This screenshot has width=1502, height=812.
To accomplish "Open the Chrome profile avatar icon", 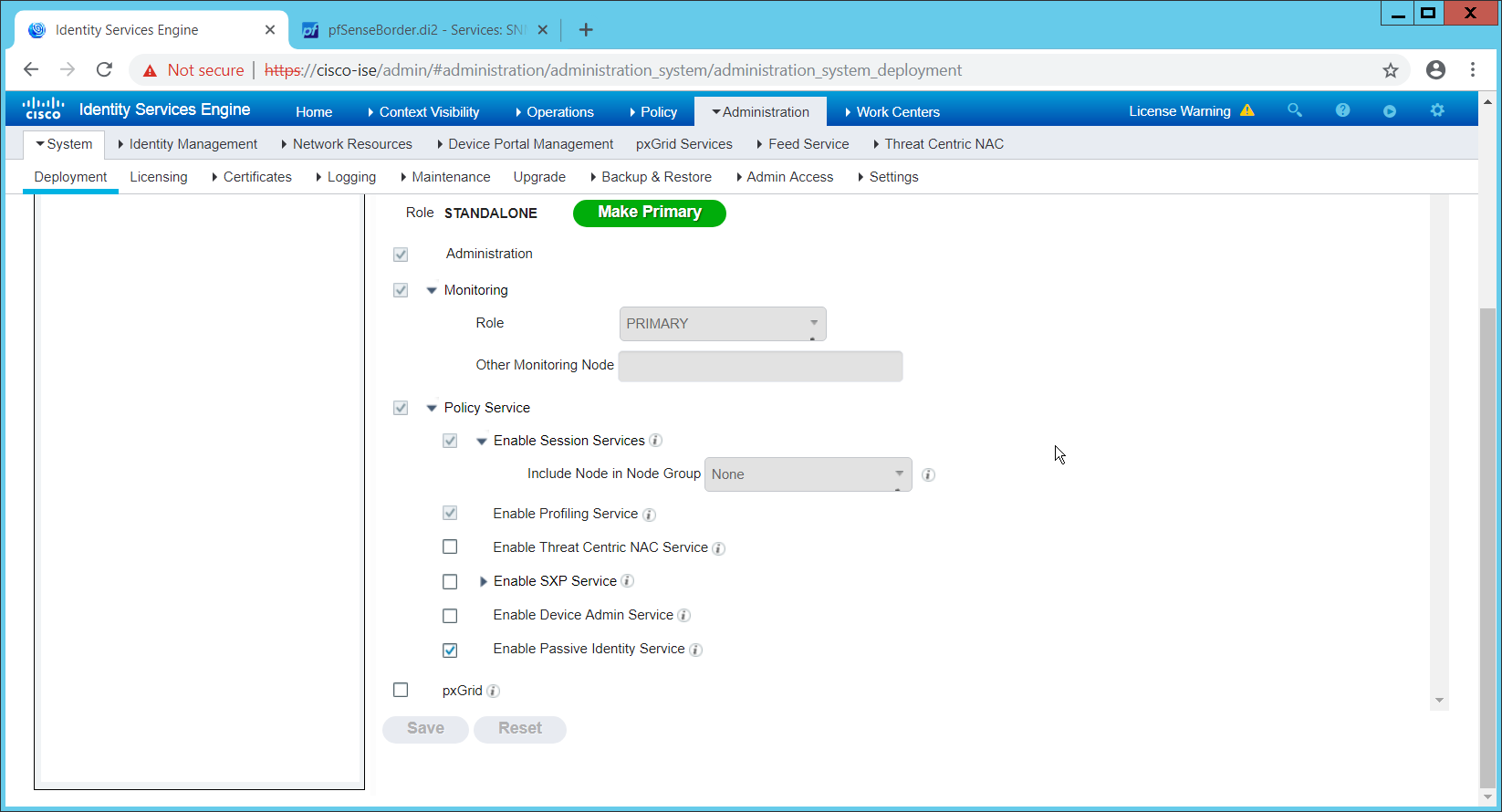I will (x=1435, y=69).
